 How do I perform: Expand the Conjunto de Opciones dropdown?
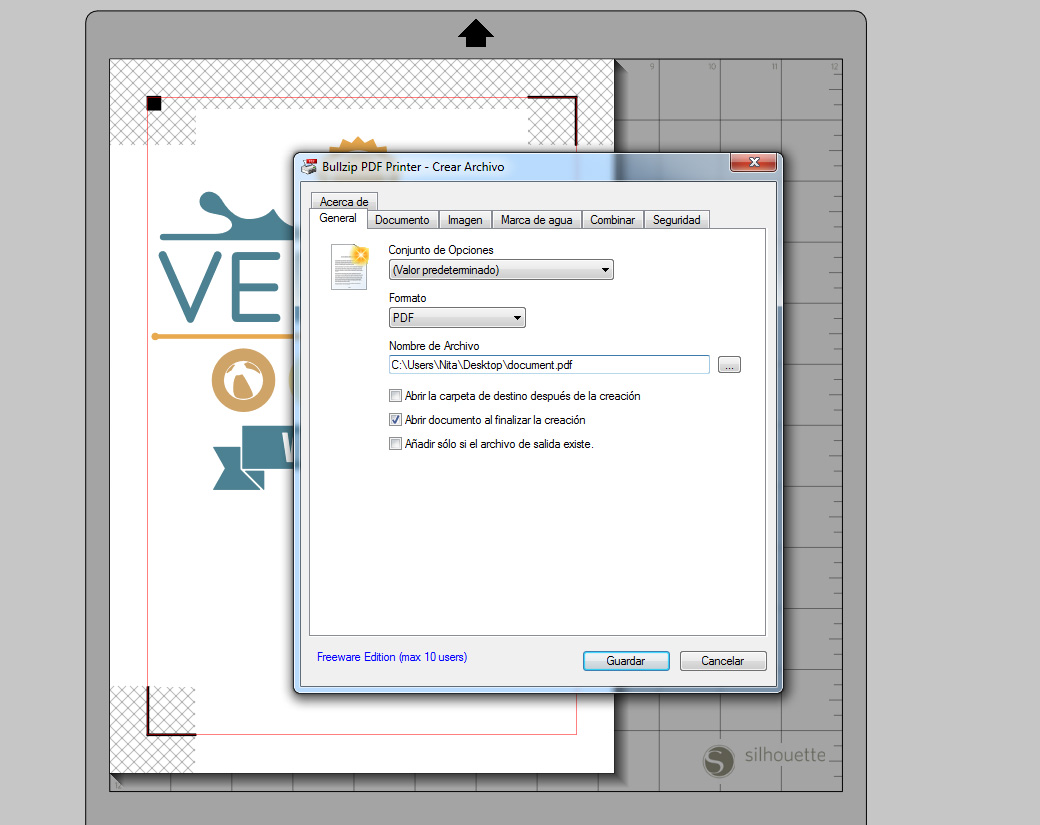[x=501, y=270]
